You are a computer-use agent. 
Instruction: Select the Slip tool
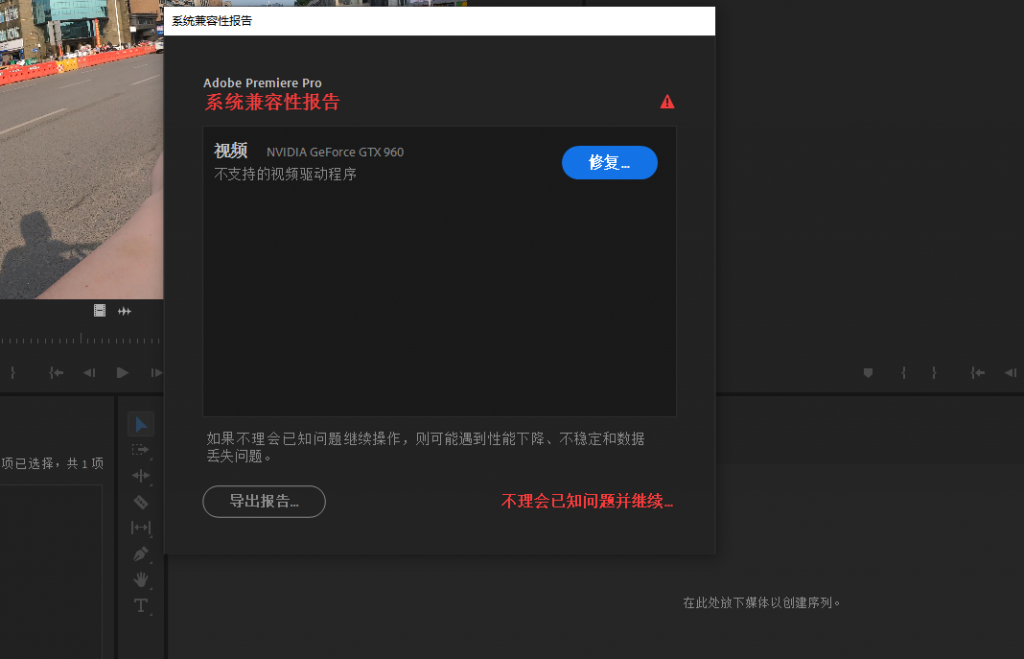[140, 527]
